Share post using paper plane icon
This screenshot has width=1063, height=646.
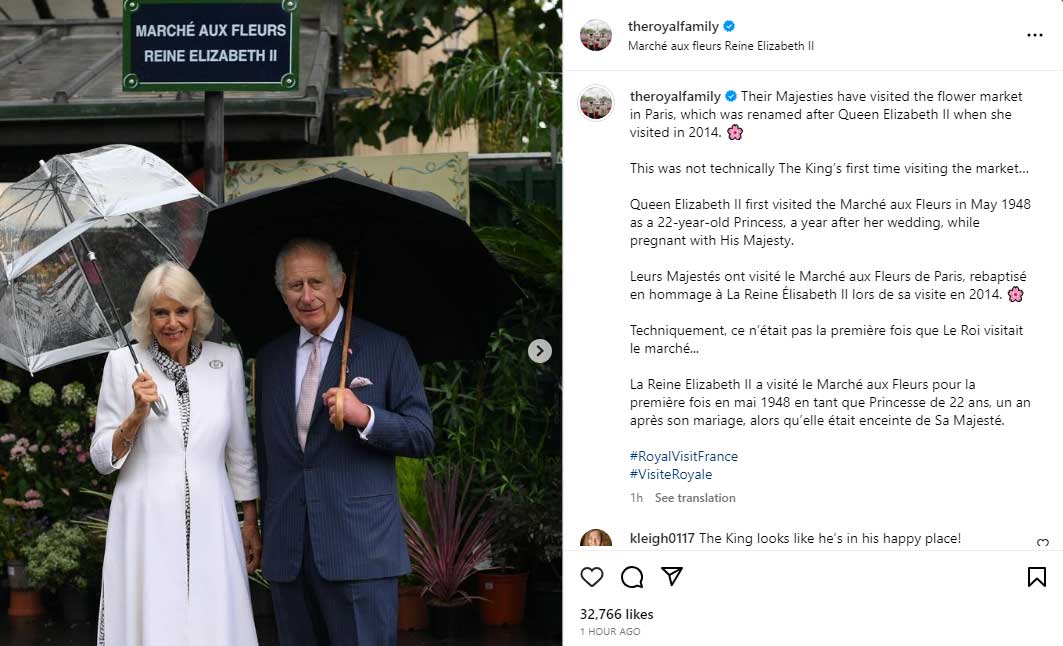671,576
